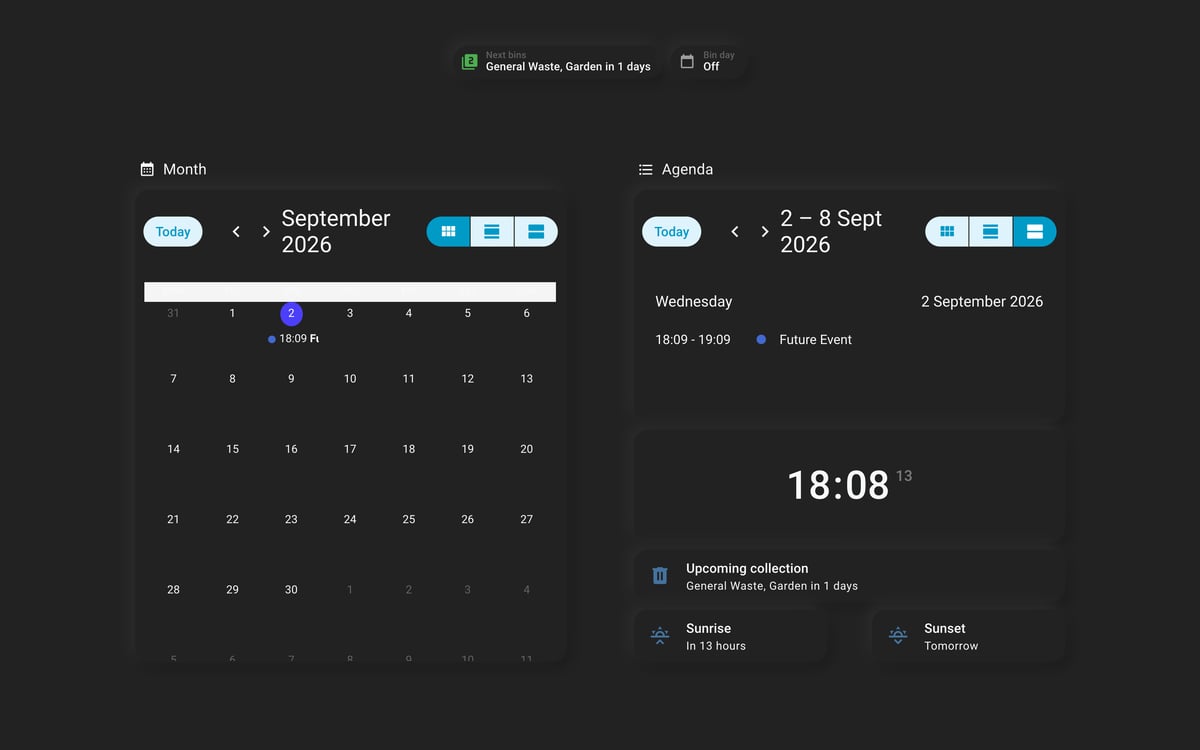Click the Upcoming collection trash bin icon

click(x=660, y=576)
